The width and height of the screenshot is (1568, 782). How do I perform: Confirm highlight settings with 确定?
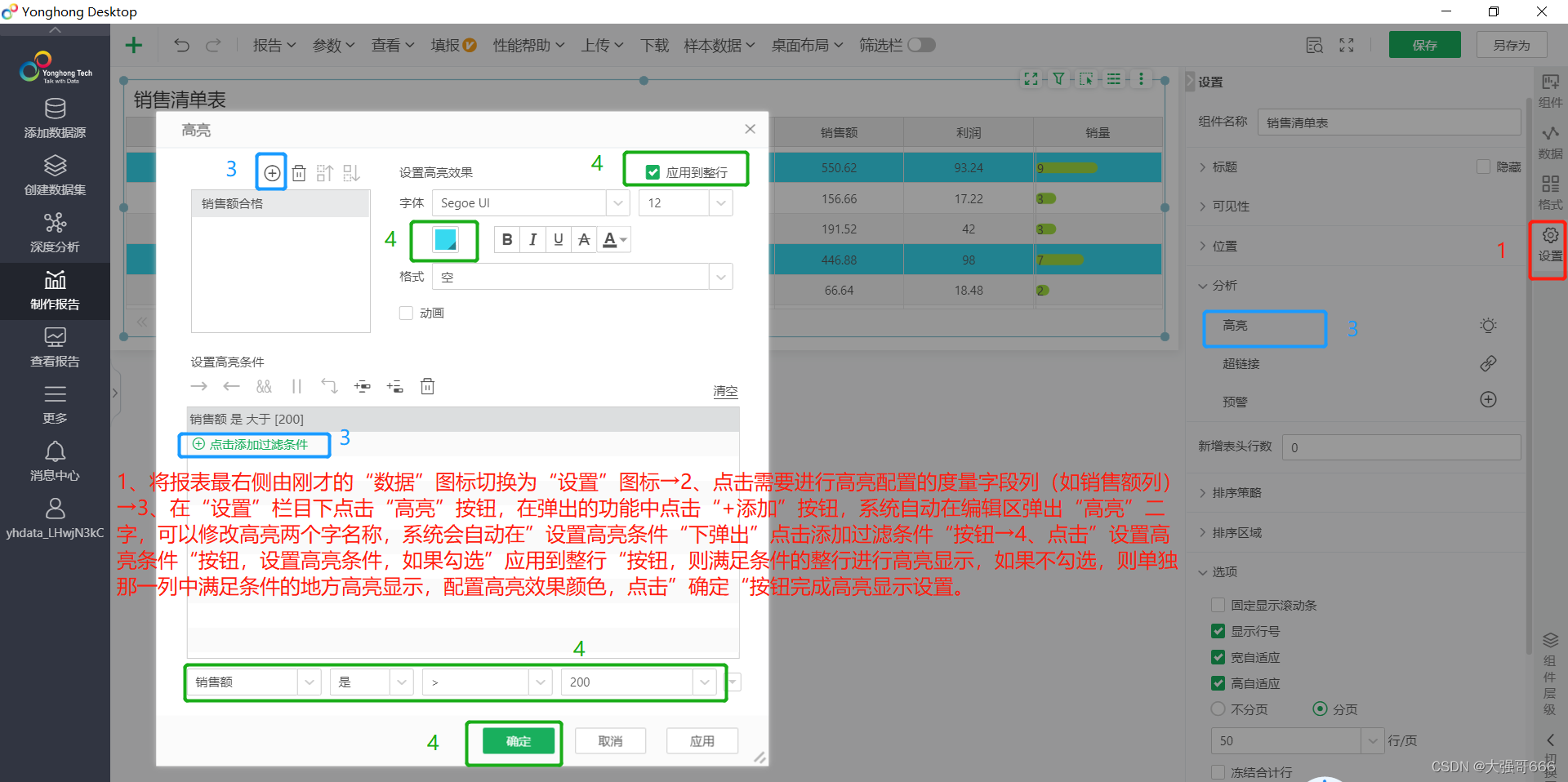pos(519,741)
